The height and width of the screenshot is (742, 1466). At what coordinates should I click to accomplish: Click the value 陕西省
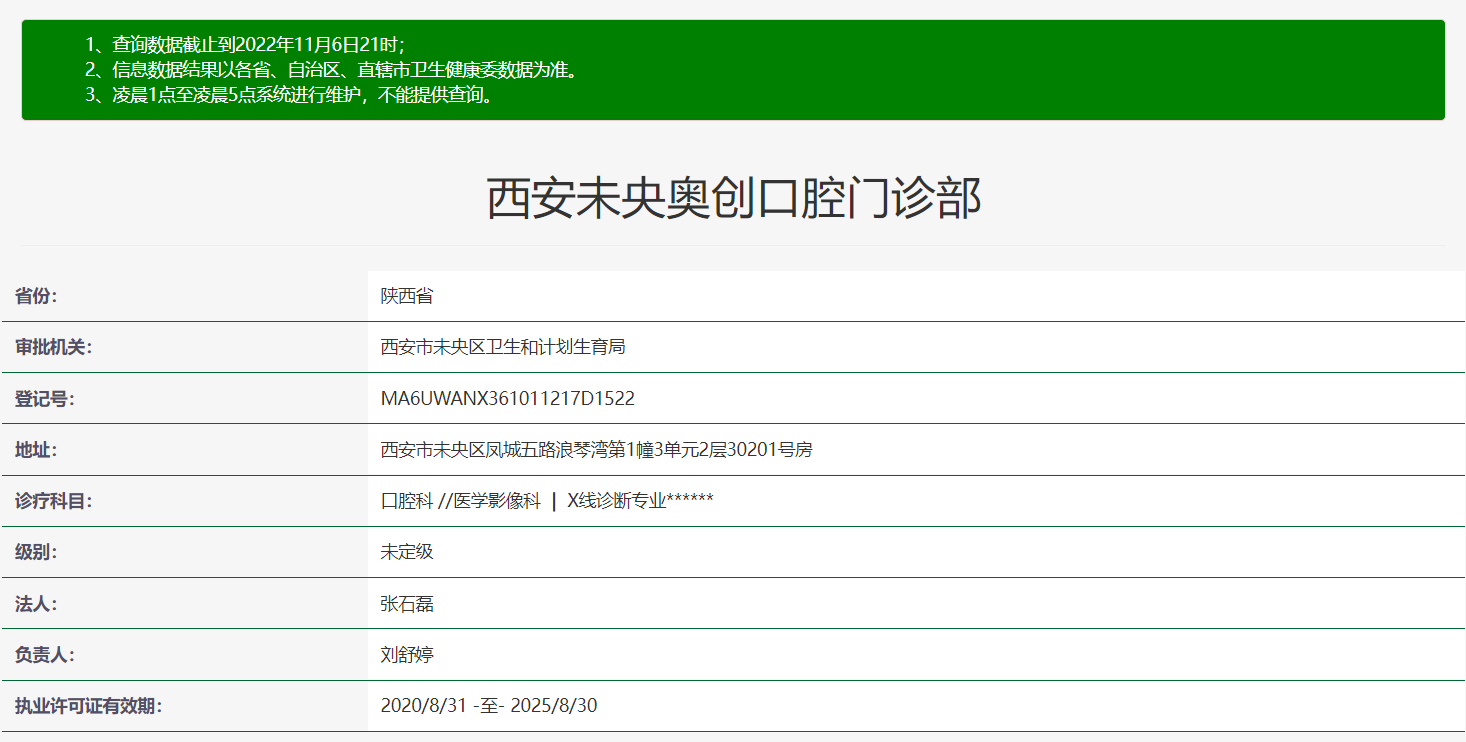407,296
